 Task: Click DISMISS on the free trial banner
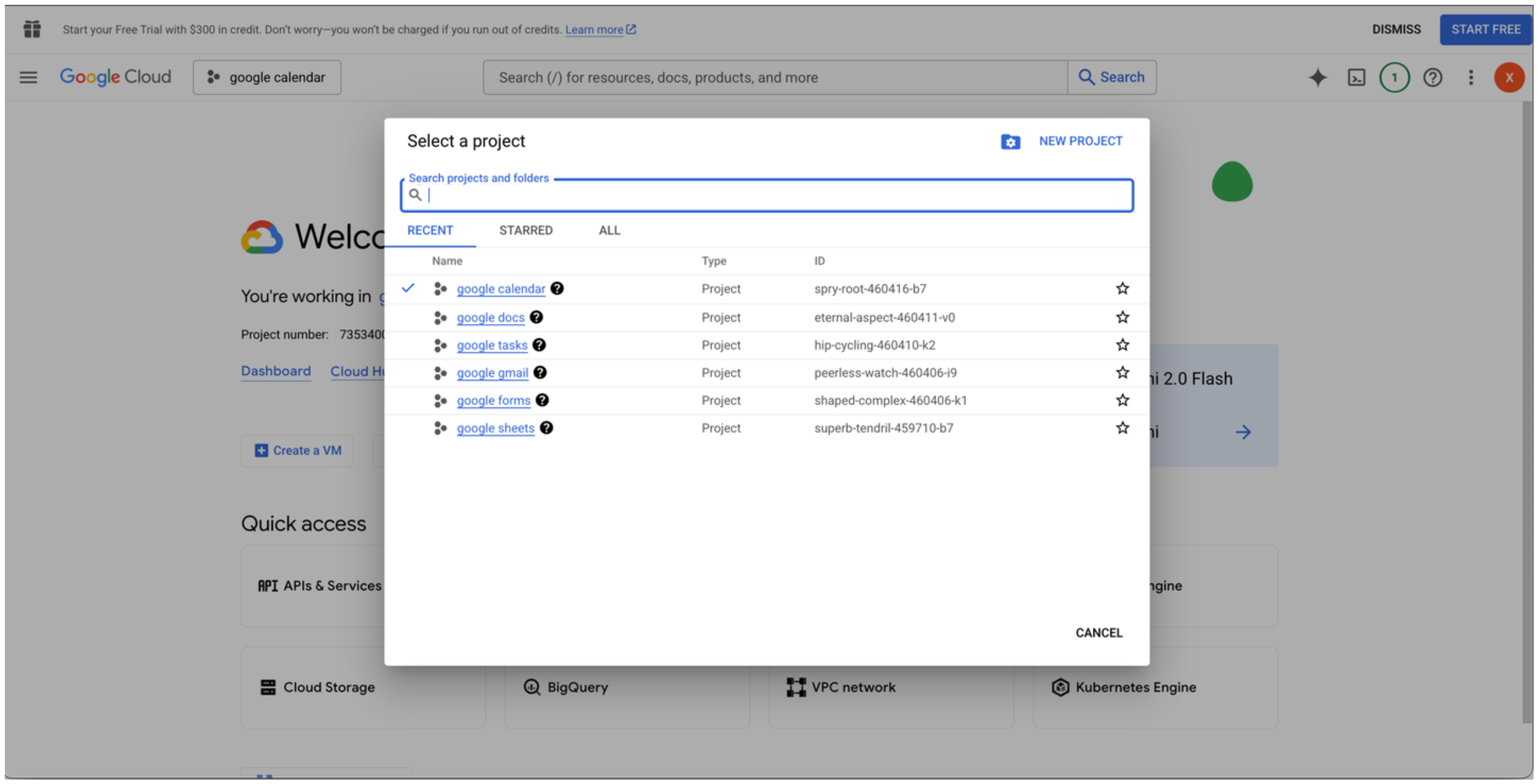[x=1396, y=29]
